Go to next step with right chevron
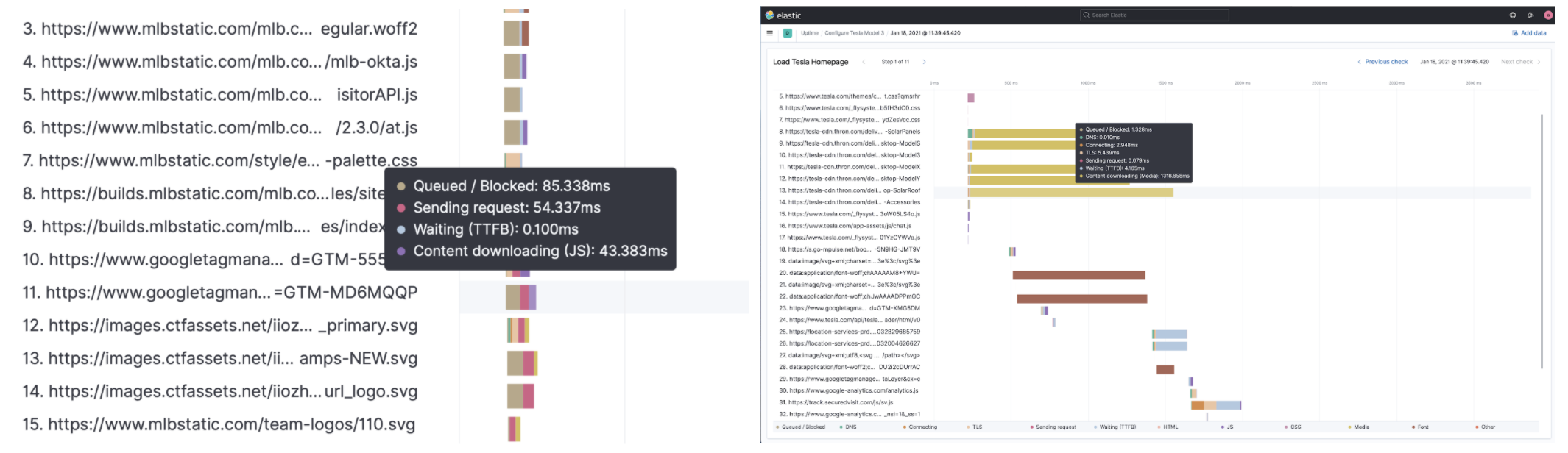The height and width of the screenshot is (453, 1568). tap(924, 62)
